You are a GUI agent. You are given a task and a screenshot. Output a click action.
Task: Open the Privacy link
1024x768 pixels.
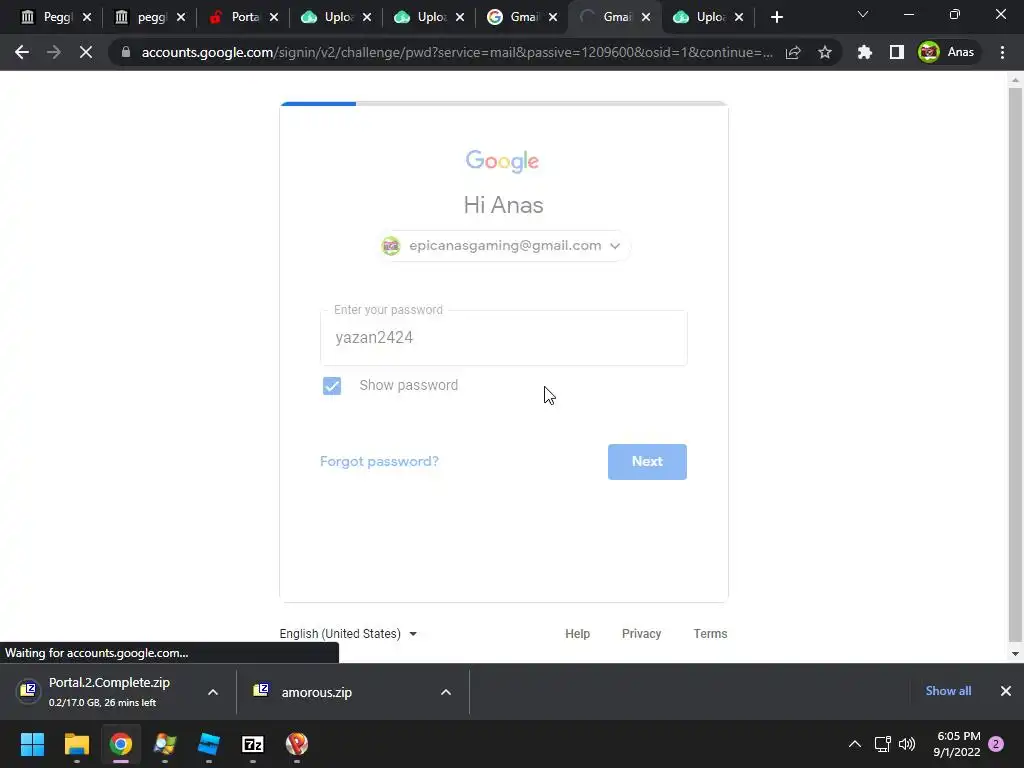click(x=641, y=633)
